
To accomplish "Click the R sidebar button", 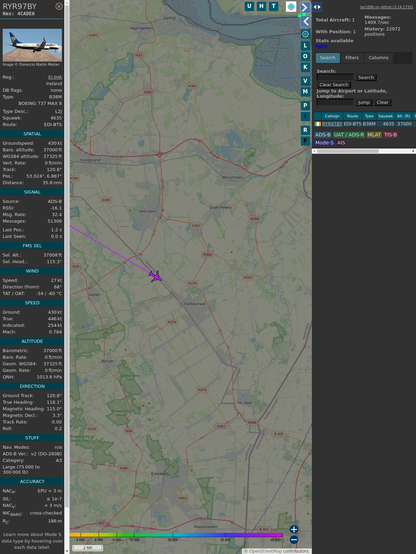I will pyautogui.click(x=305, y=130).
